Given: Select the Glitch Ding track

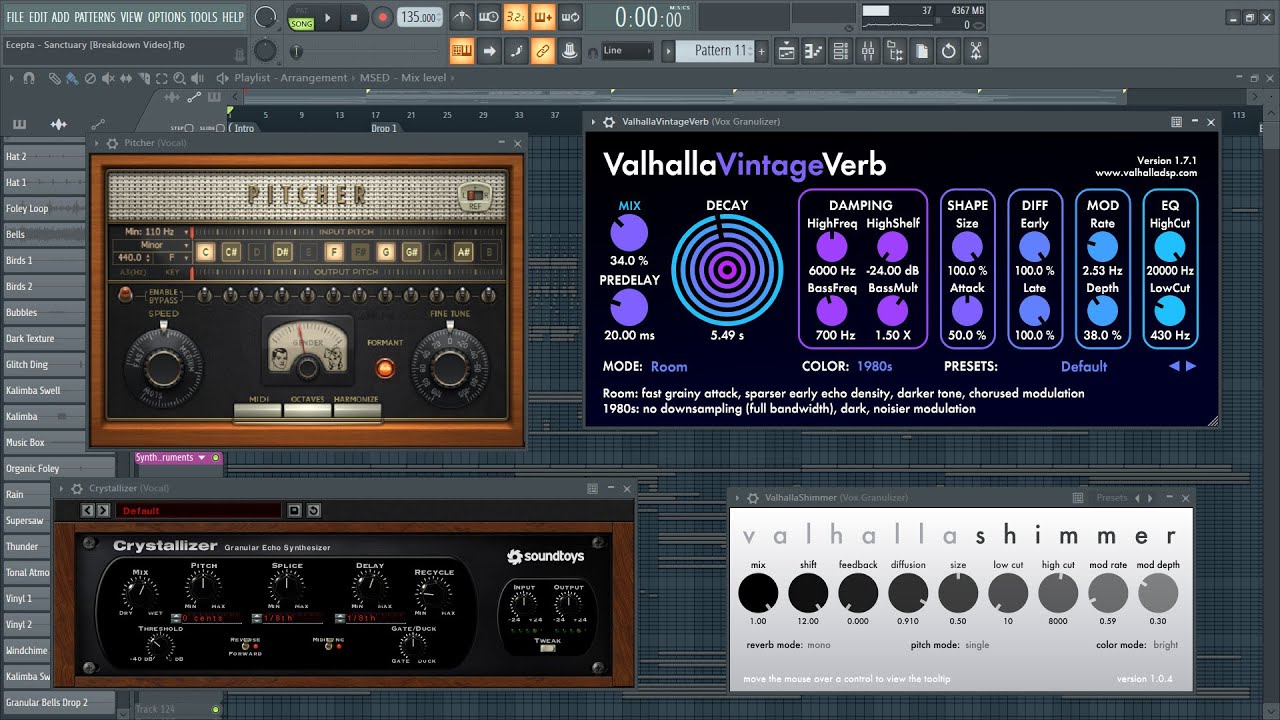Looking at the screenshot, I should click(43, 365).
